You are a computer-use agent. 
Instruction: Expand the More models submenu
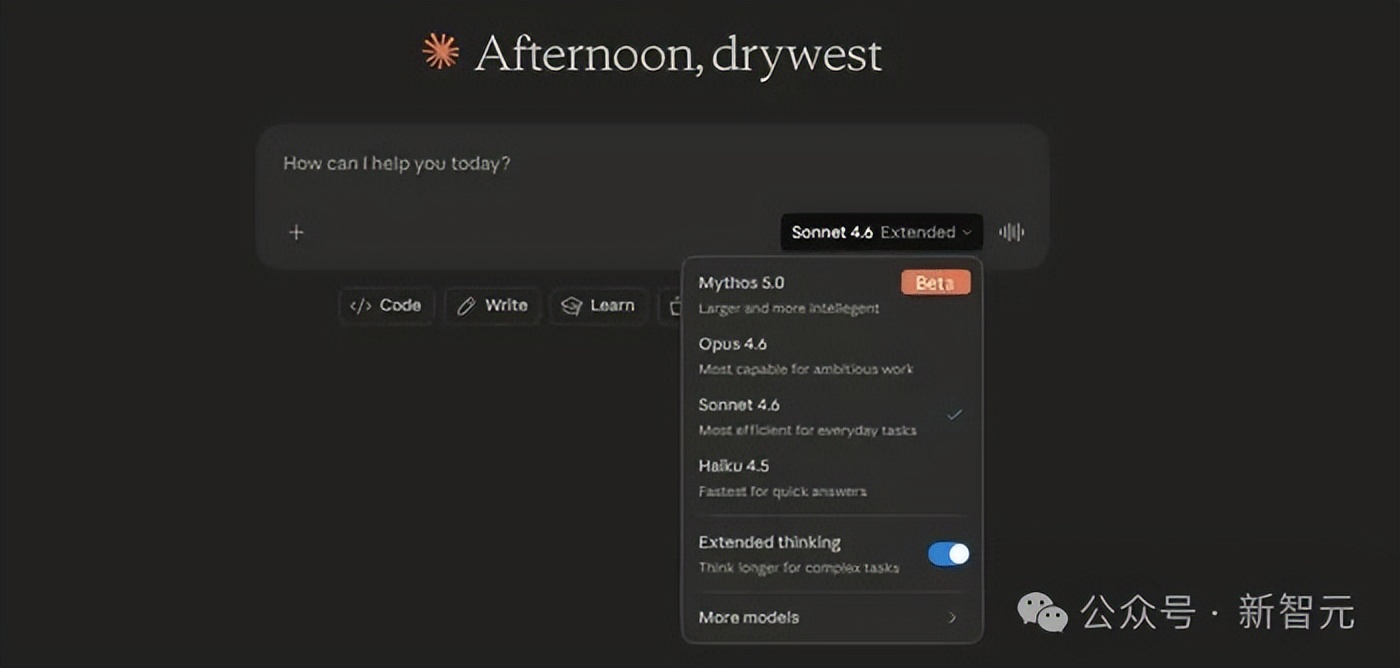830,617
